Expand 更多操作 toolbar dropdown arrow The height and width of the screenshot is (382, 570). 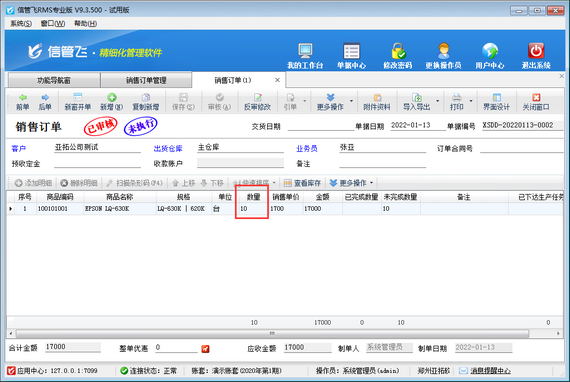click(351, 101)
